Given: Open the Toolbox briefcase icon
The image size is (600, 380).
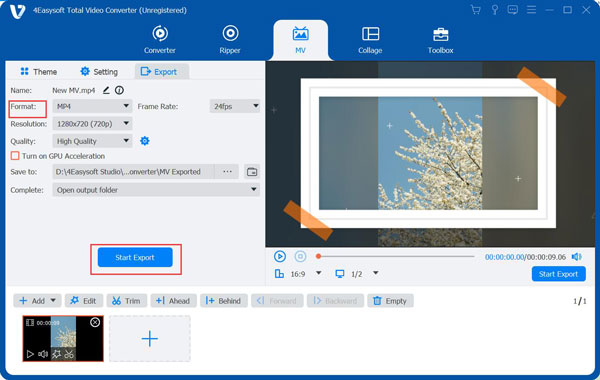Looking at the screenshot, I should point(440,34).
